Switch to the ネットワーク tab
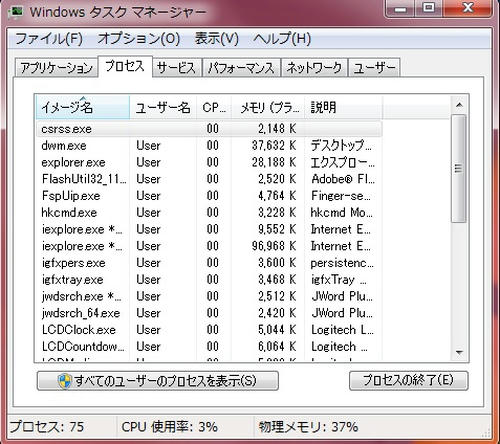Screen dimensions: 500x444 tap(314, 68)
